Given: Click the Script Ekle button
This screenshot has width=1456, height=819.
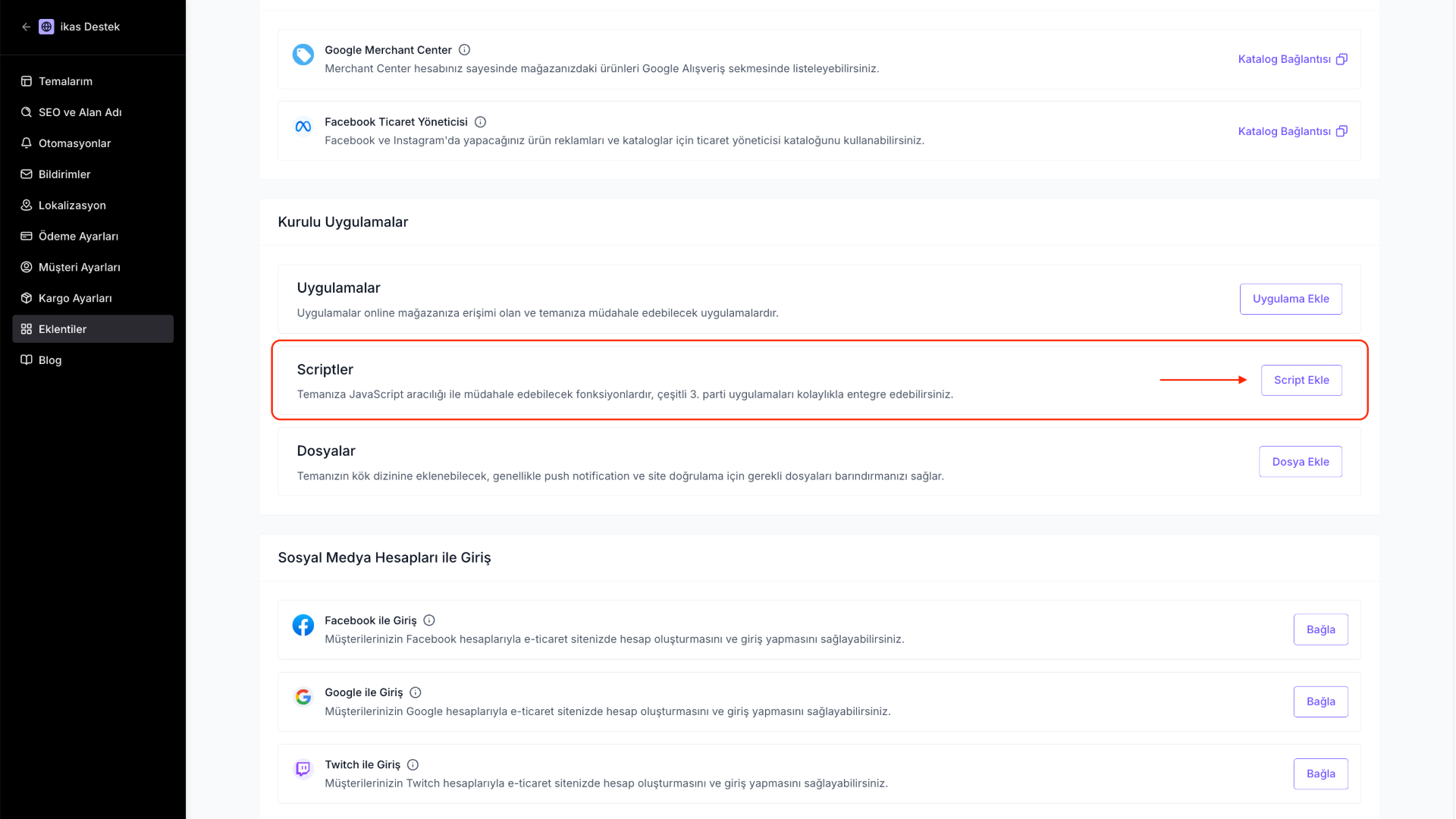Looking at the screenshot, I should tap(1301, 380).
